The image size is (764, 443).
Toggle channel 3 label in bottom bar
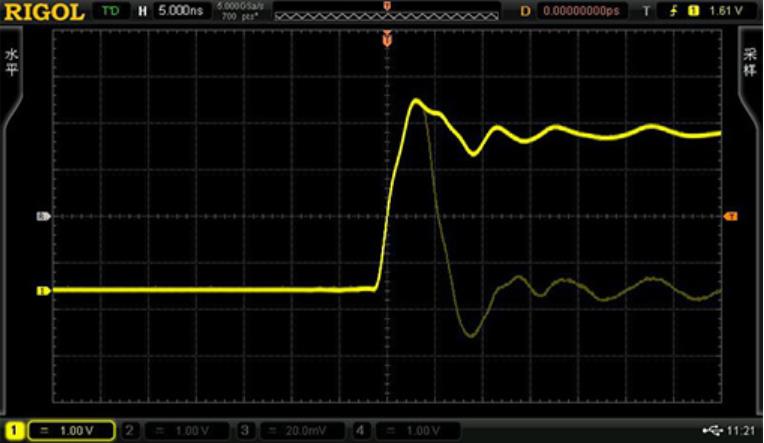(x=246, y=430)
